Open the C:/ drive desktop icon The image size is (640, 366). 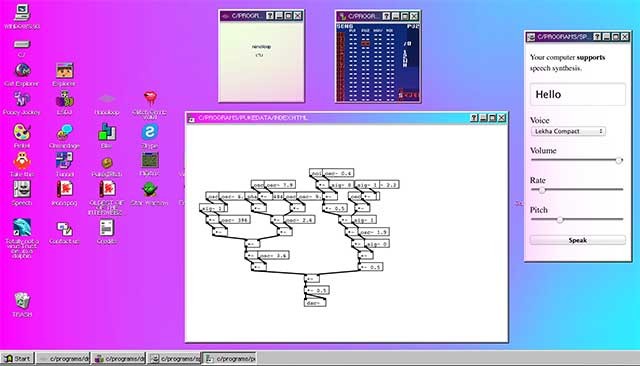click(x=22, y=44)
